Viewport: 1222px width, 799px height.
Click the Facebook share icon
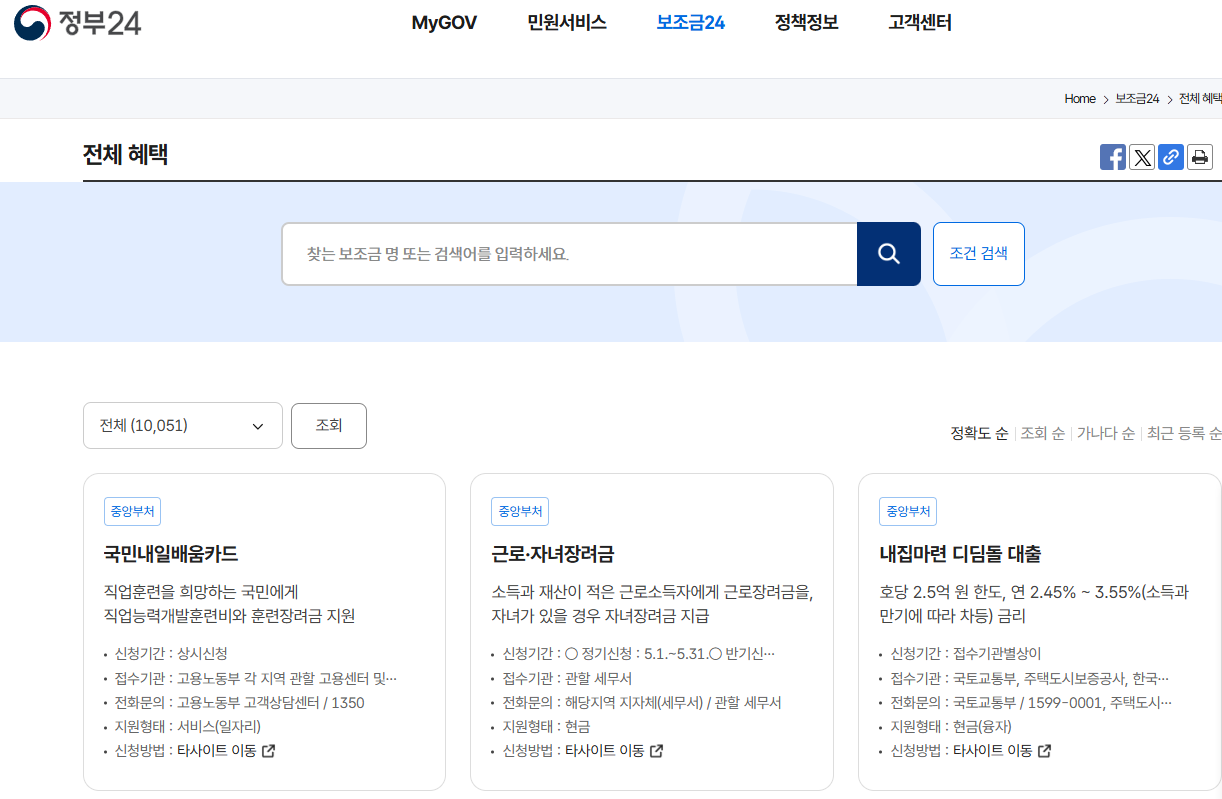pos(1112,156)
